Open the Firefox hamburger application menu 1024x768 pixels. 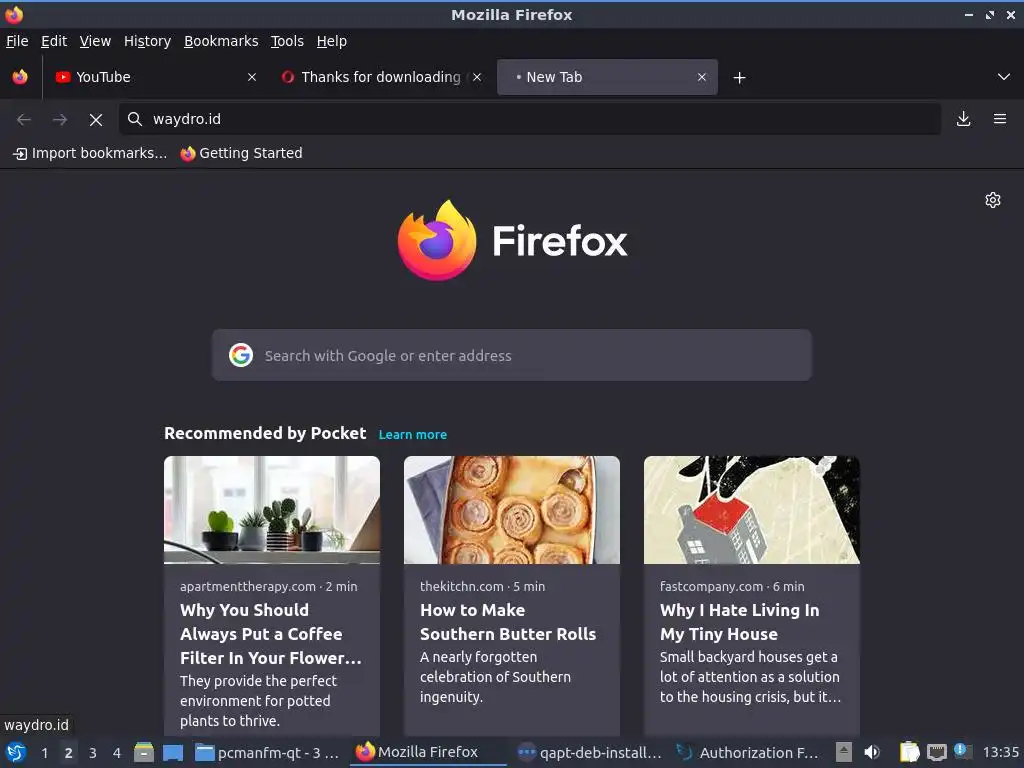click(x=1000, y=119)
